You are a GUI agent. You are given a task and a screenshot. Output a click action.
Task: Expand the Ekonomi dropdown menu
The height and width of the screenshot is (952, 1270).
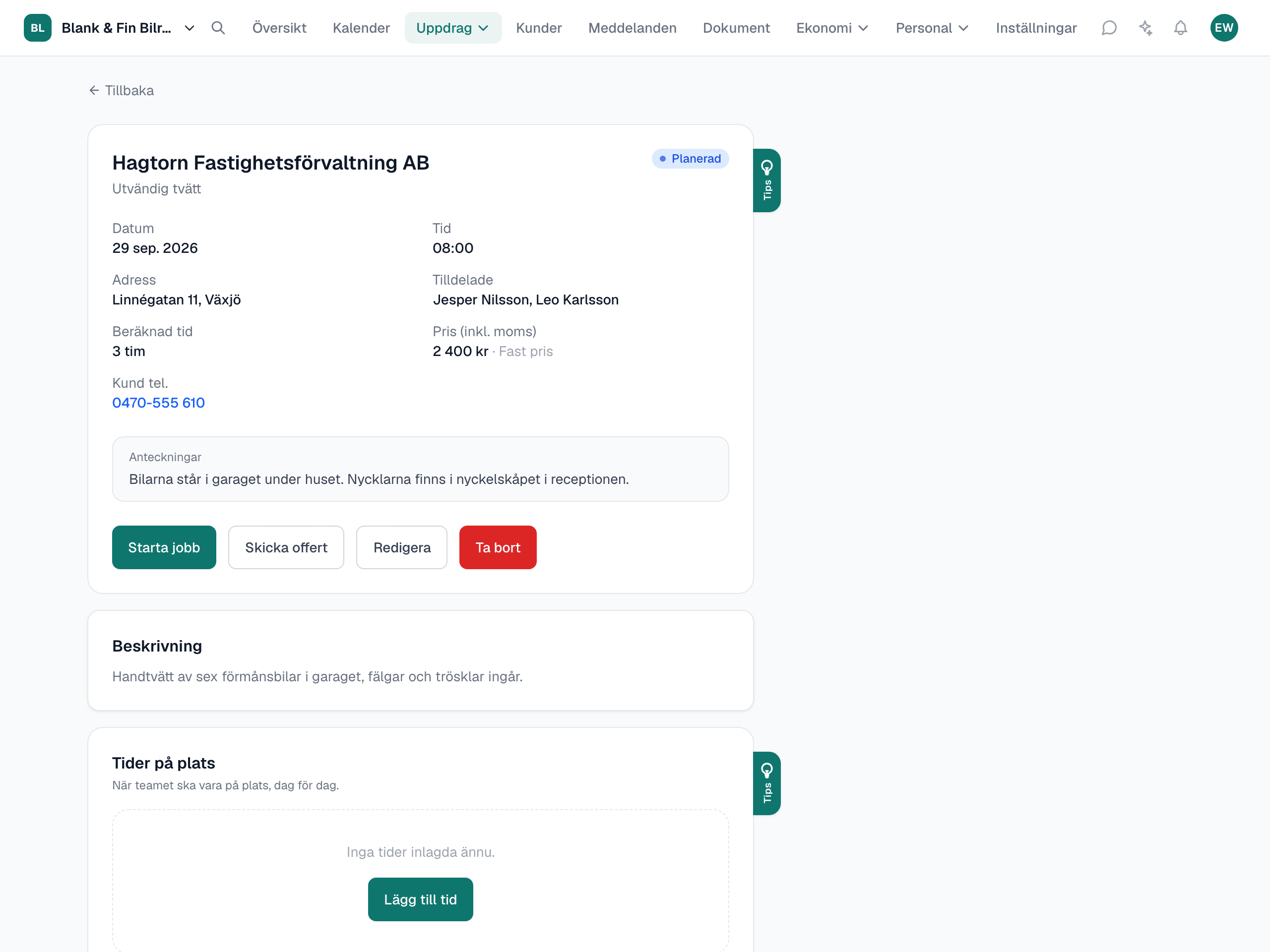(x=832, y=28)
